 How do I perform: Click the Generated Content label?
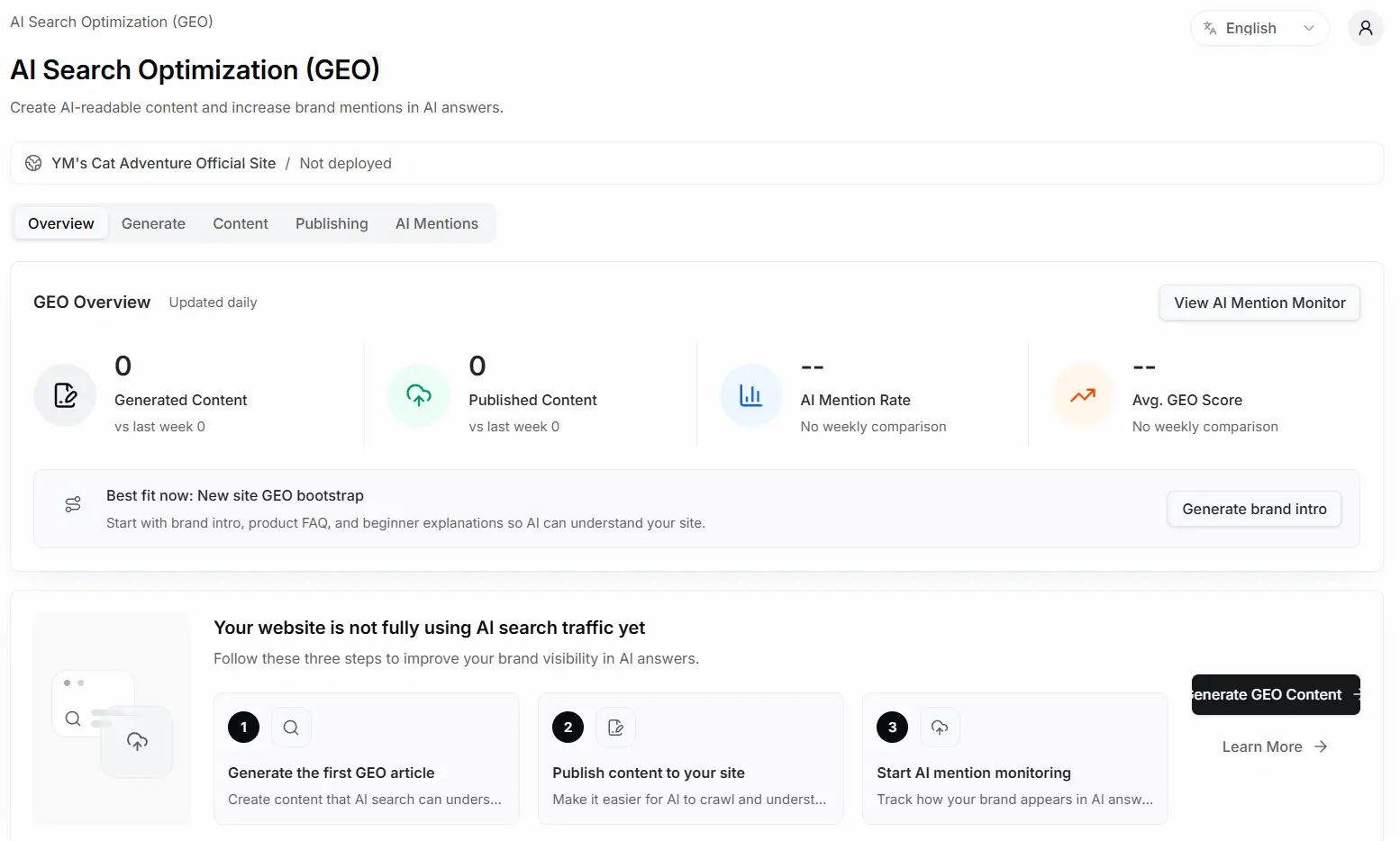(180, 400)
